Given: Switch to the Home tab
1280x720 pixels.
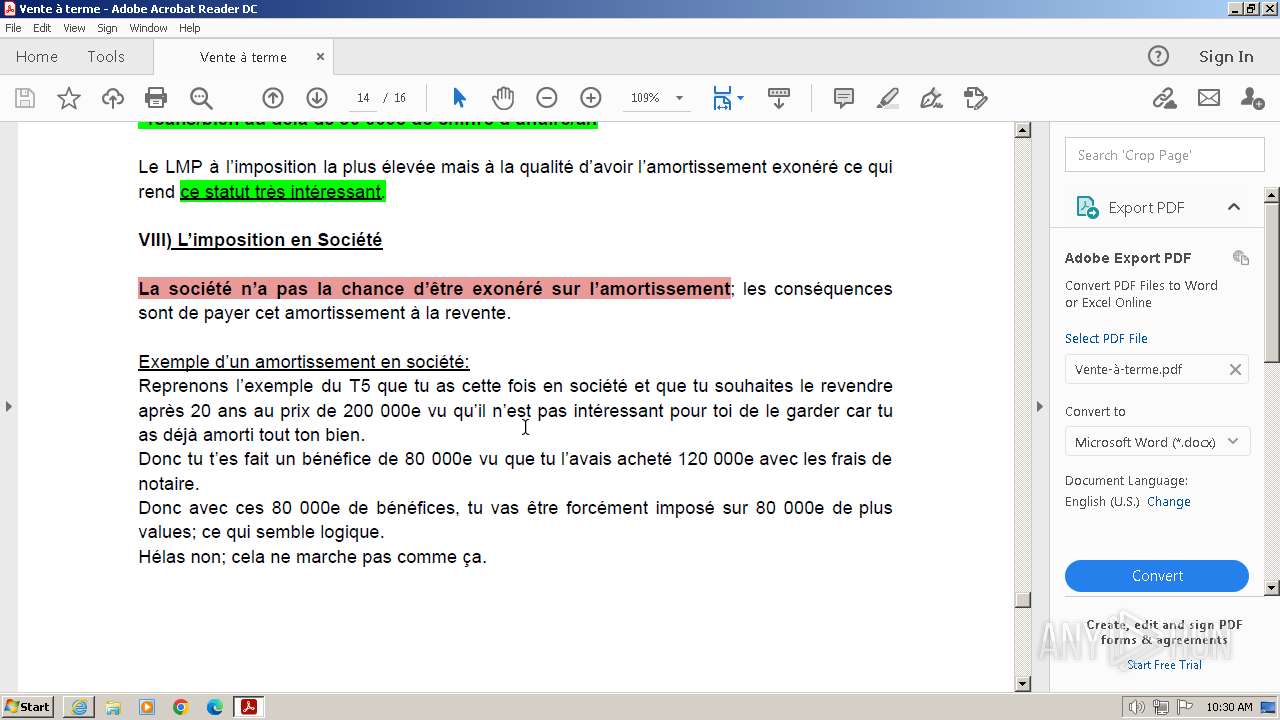Looking at the screenshot, I should [x=37, y=57].
